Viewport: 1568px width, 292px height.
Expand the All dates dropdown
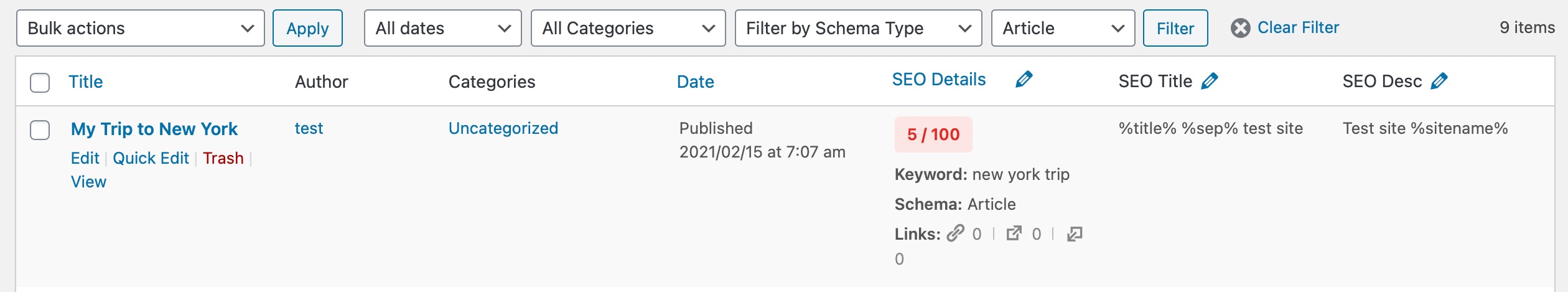442,28
